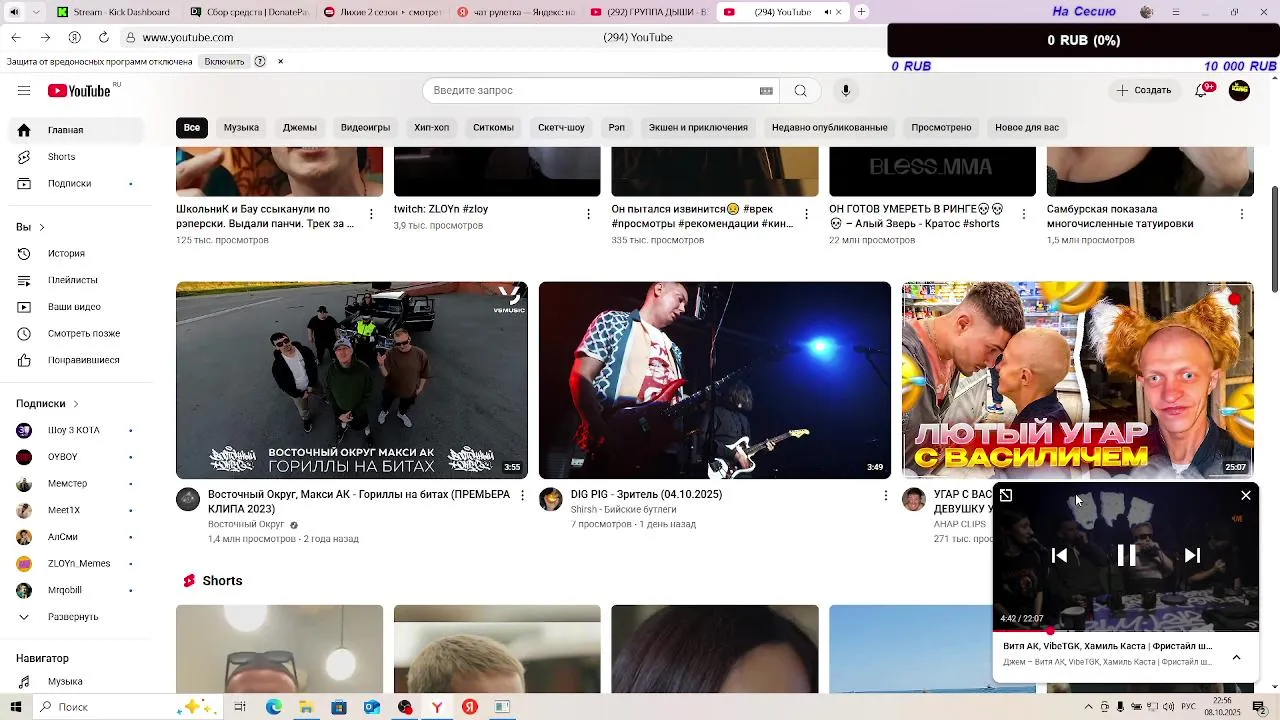Open the Гориллы на битах video thumbnail

(352, 380)
